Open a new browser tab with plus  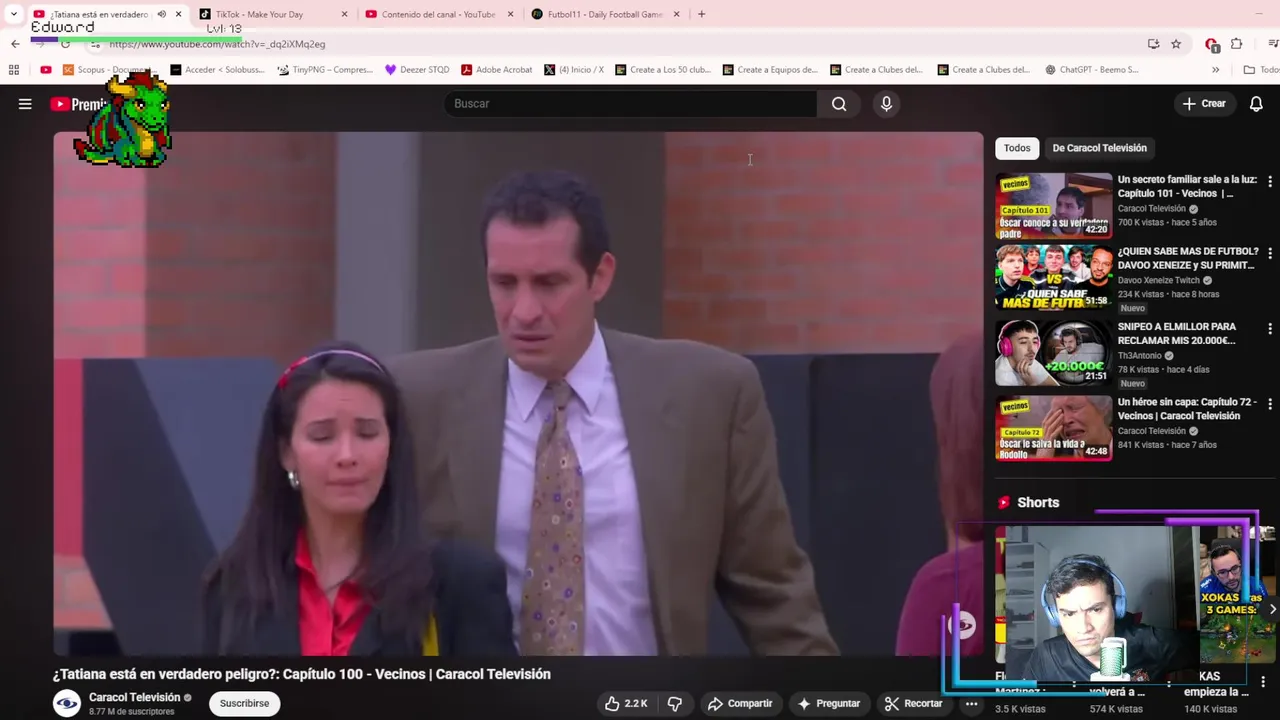pyautogui.click(x=701, y=14)
